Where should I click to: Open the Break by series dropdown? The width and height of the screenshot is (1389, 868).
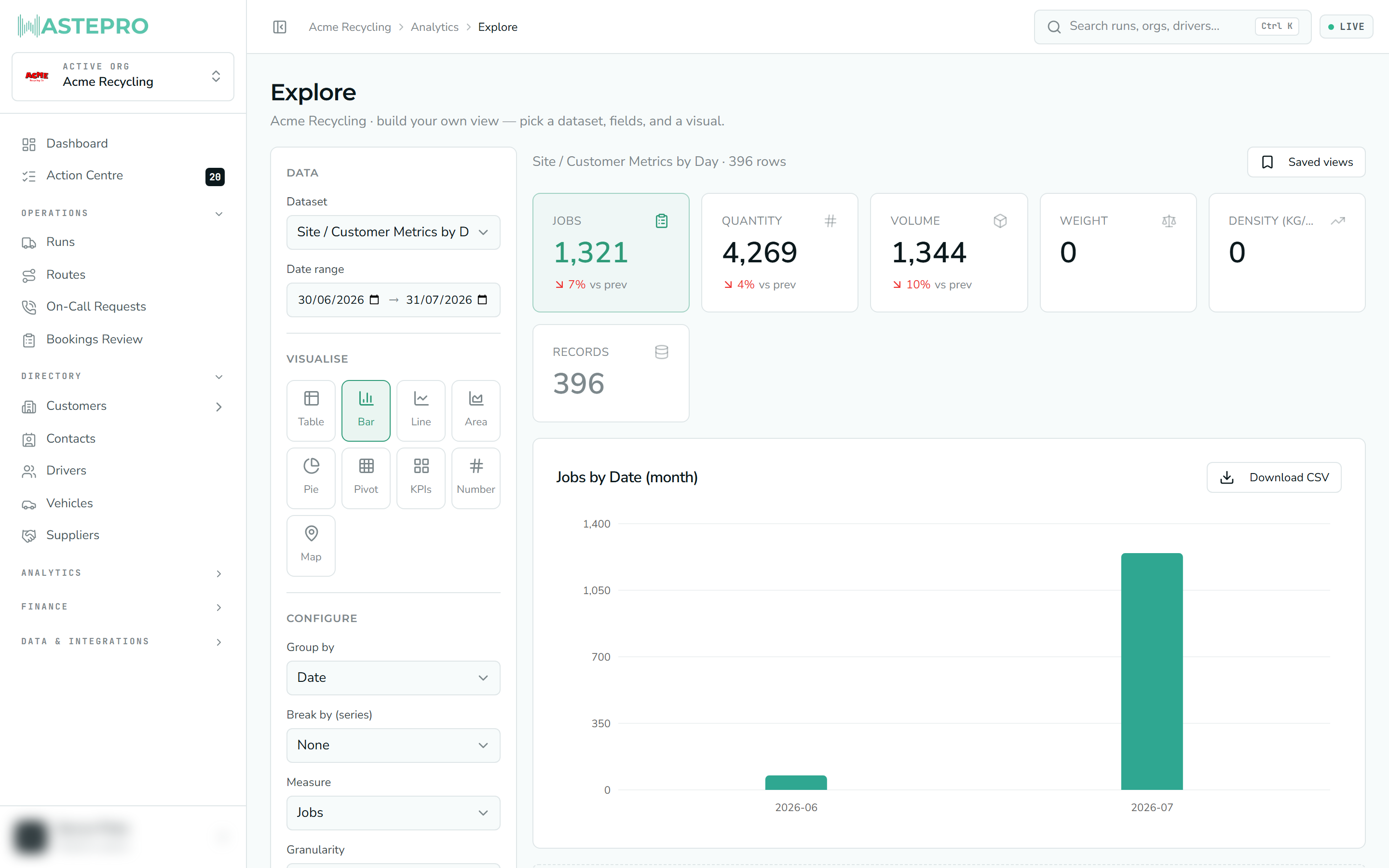[x=393, y=745]
